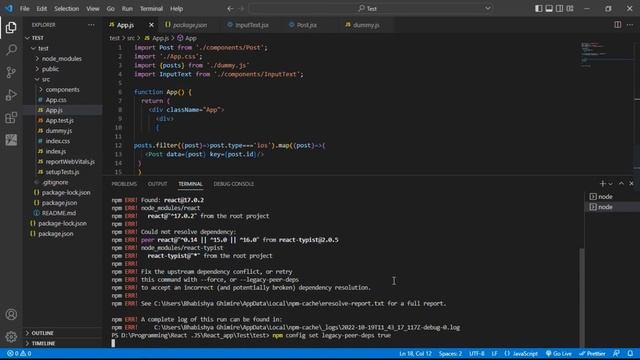
Task: Switch to the Debug Console tab
Action: point(233,184)
